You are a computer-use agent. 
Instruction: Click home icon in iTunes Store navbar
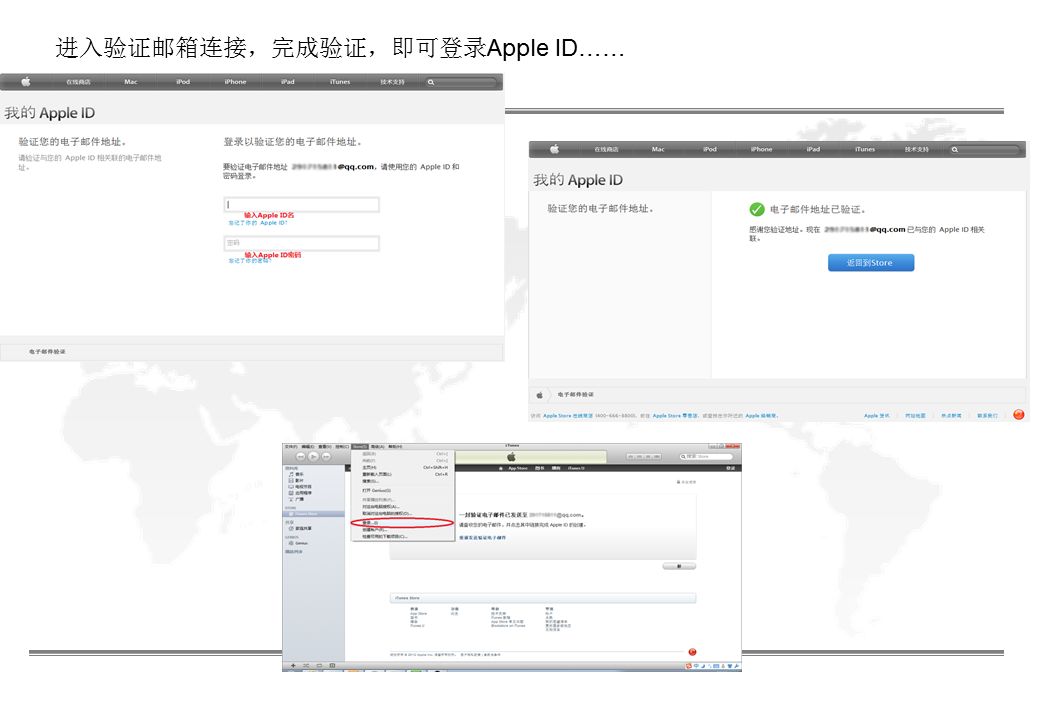click(501, 468)
